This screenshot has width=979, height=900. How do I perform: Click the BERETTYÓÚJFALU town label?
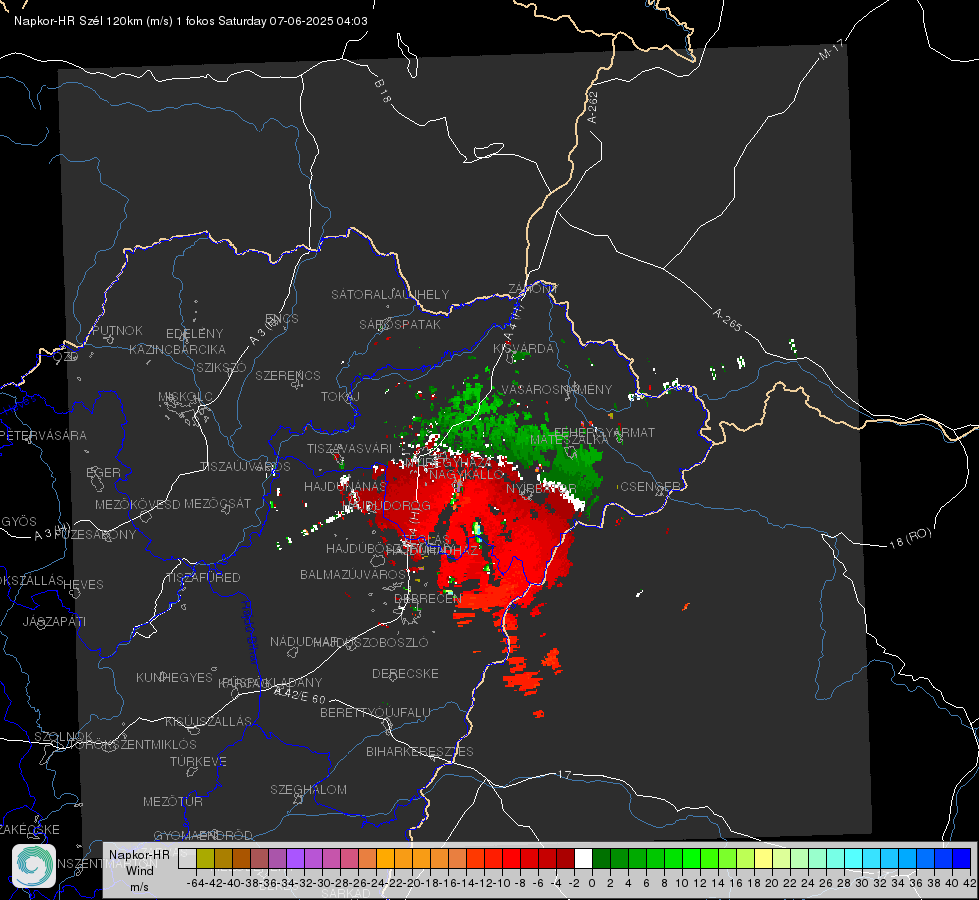[x=375, y=712]
